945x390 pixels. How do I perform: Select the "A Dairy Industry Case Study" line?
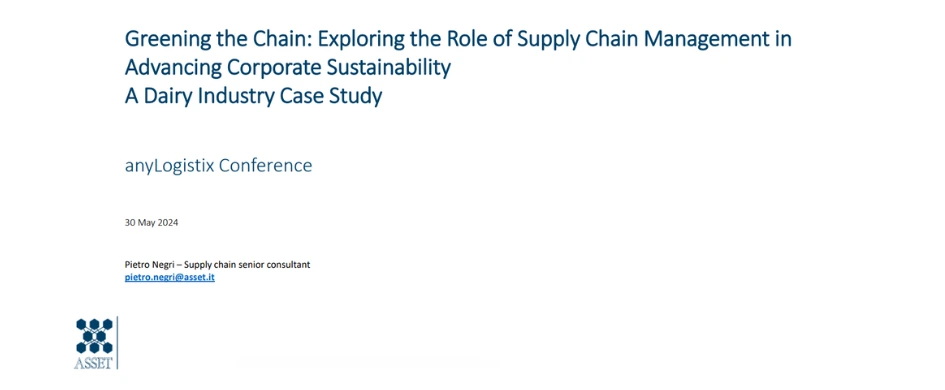tap(253, 96)
